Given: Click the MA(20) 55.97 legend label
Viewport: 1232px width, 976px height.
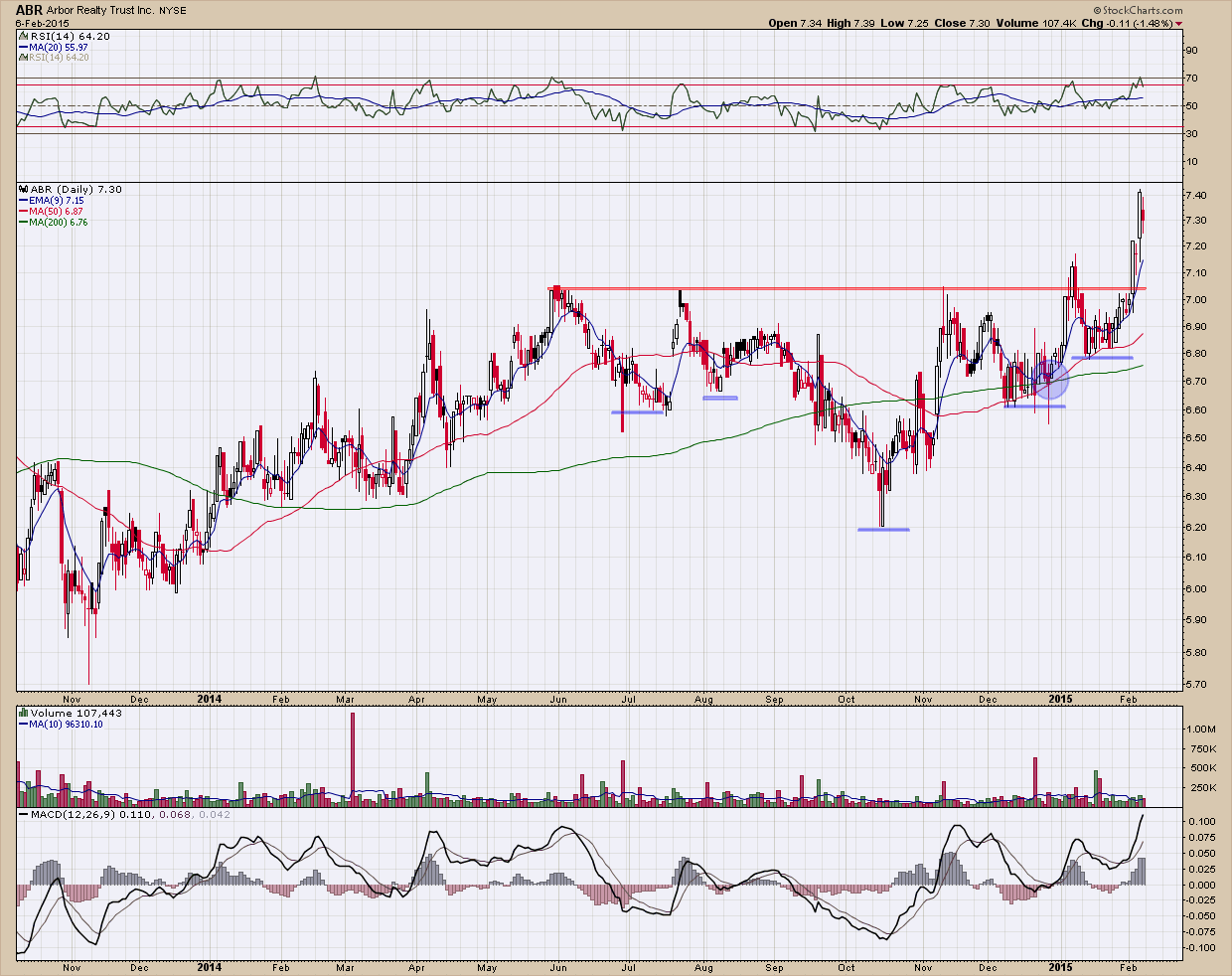Looking at the screenshot, I should click(x=59, y=47).
